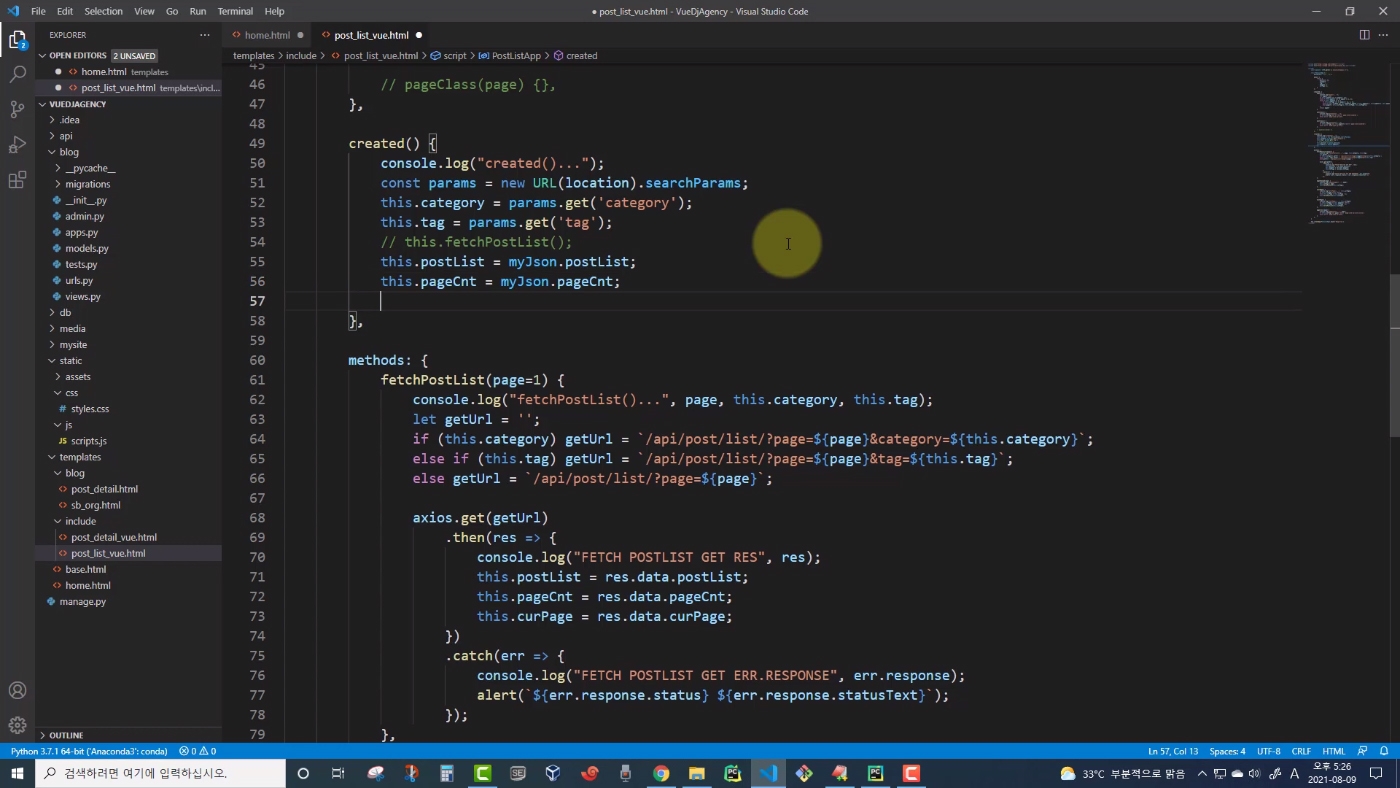Click the volume icon in system tray
Viewport: 1400px width, 788px height.
point(1254,773)
